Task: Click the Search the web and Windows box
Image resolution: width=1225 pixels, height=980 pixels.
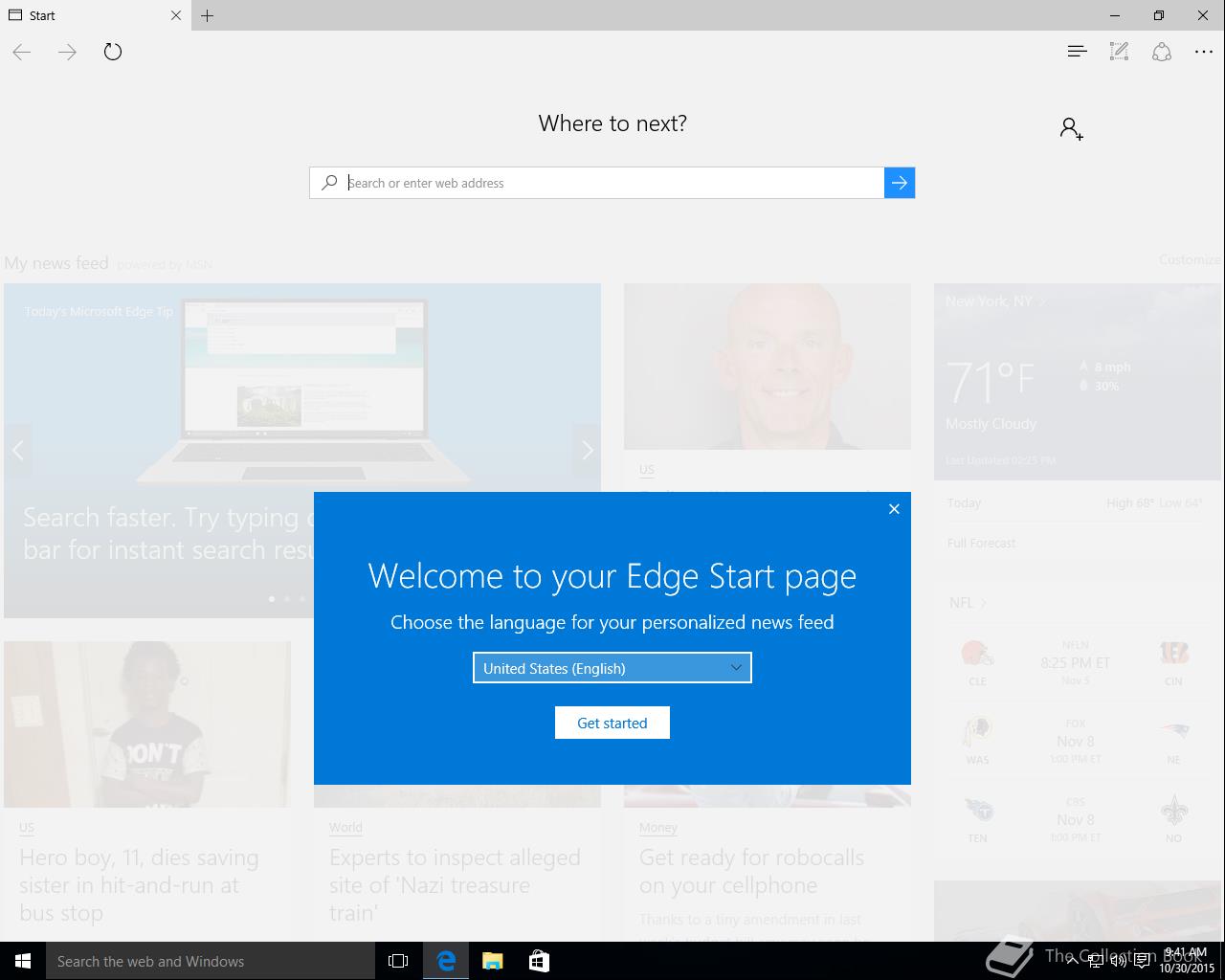Action: (211, 961)
